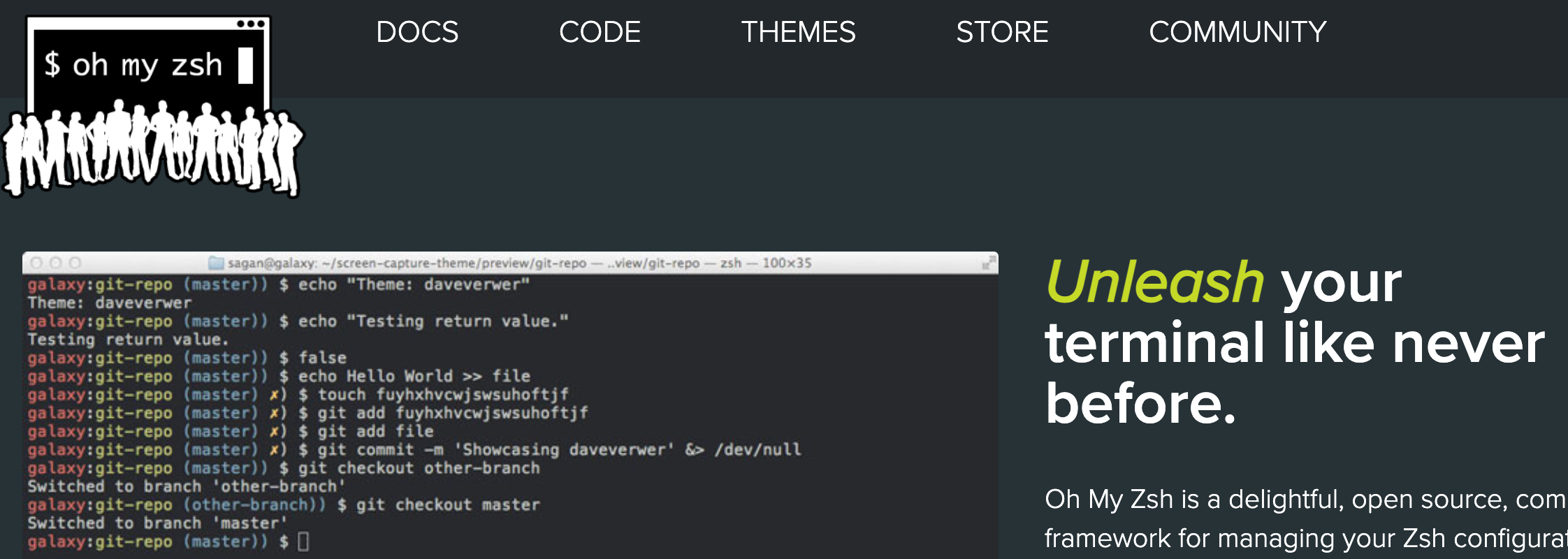Screen dimensions: 1568x559
Task: Click the 'terminal like never' headline line
Action: tap(1295, 342)
